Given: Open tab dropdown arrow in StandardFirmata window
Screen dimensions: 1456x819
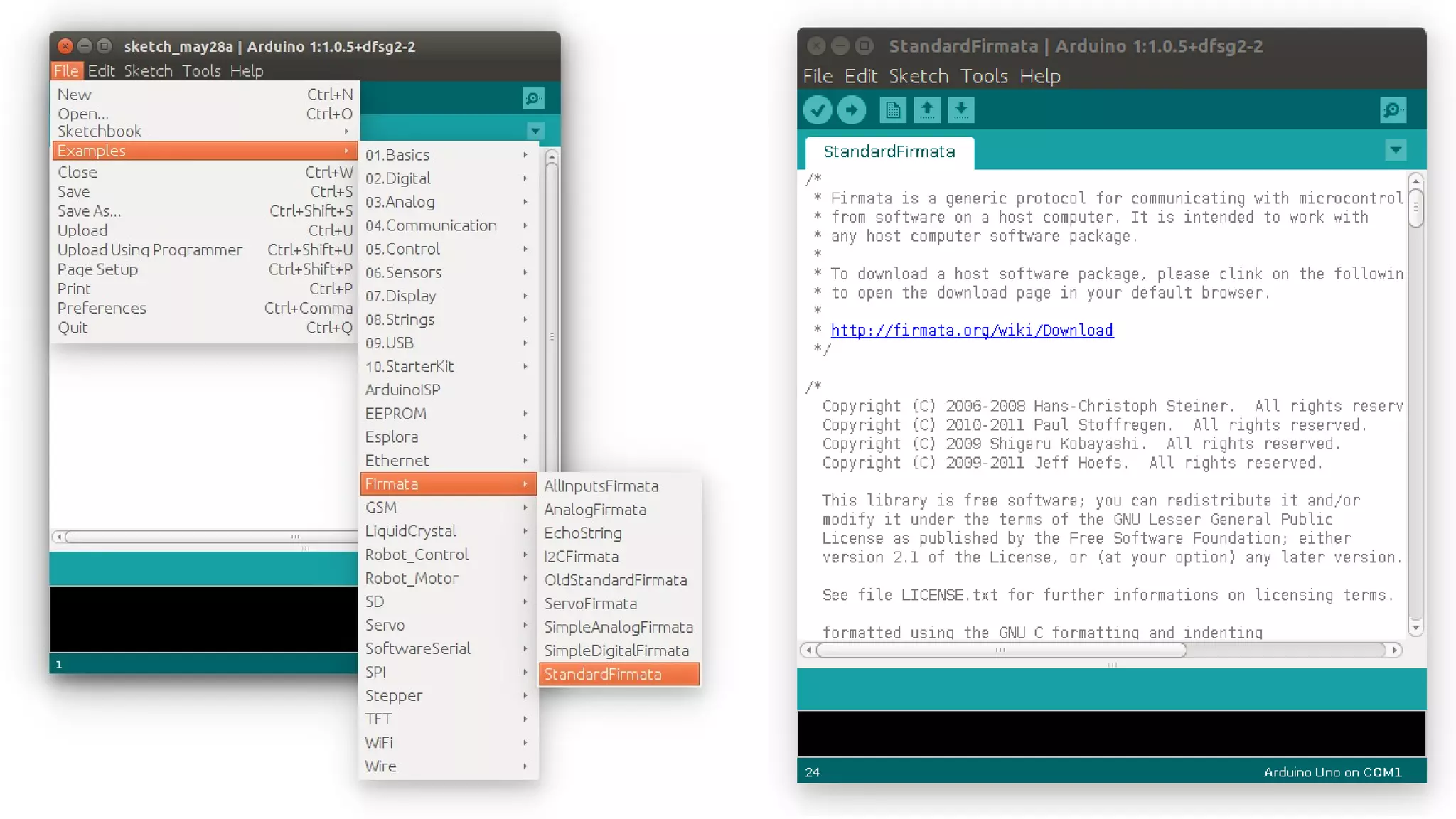Looking at the screenshot, I should [x=1396, y=151].
